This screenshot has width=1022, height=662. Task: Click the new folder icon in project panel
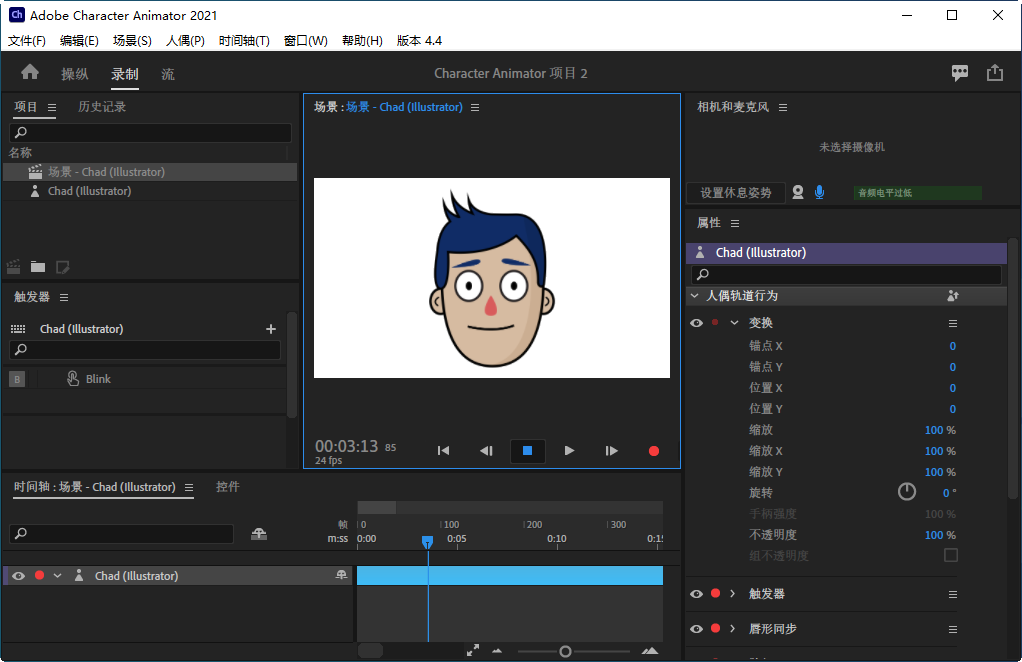pos(38,267)
